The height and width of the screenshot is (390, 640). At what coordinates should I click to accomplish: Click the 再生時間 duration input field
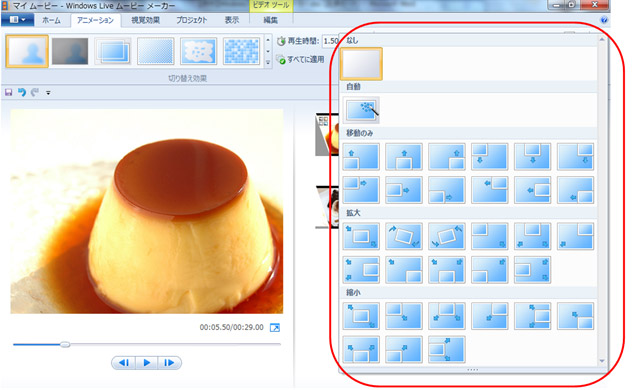pos(331,41)
